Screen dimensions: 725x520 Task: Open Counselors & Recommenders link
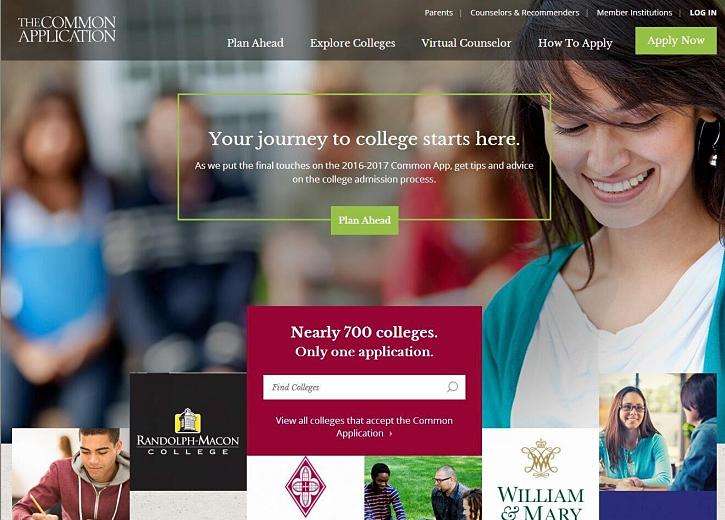(525, 13)
